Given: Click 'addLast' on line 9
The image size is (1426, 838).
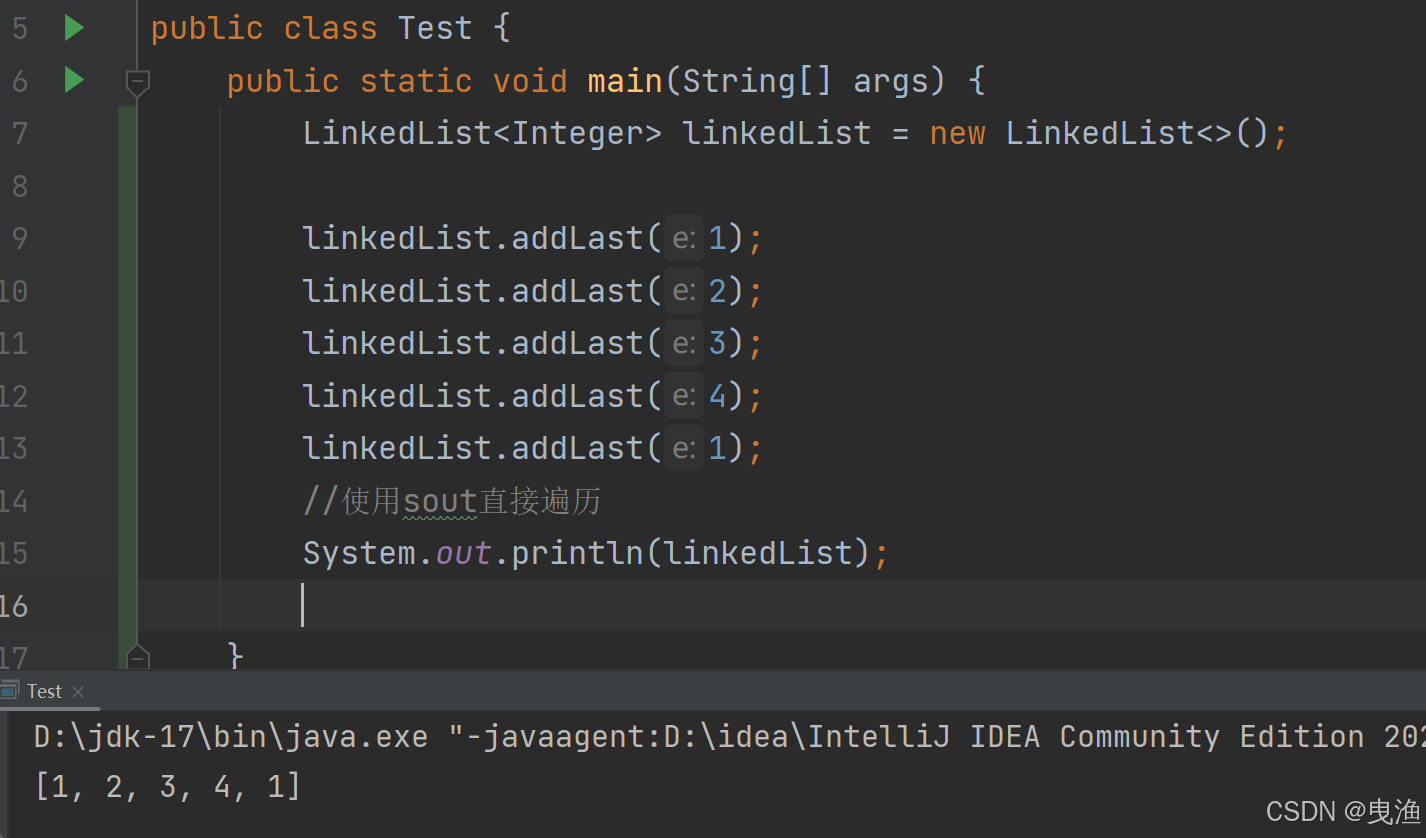Looking at the screenshot, I should tap(578, 238).
